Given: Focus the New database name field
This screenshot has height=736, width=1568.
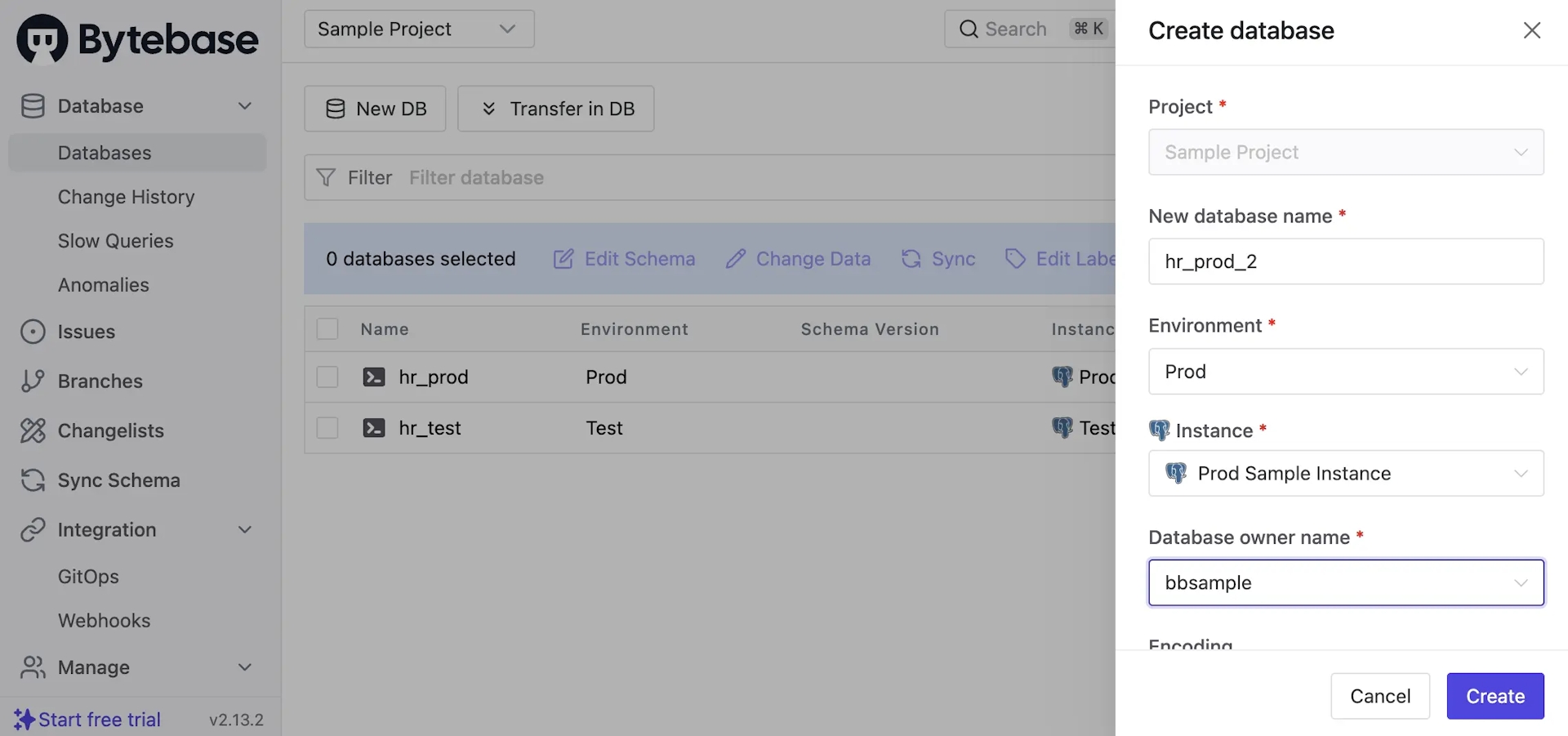Looking at the screenshot, I should [1346, 261].
